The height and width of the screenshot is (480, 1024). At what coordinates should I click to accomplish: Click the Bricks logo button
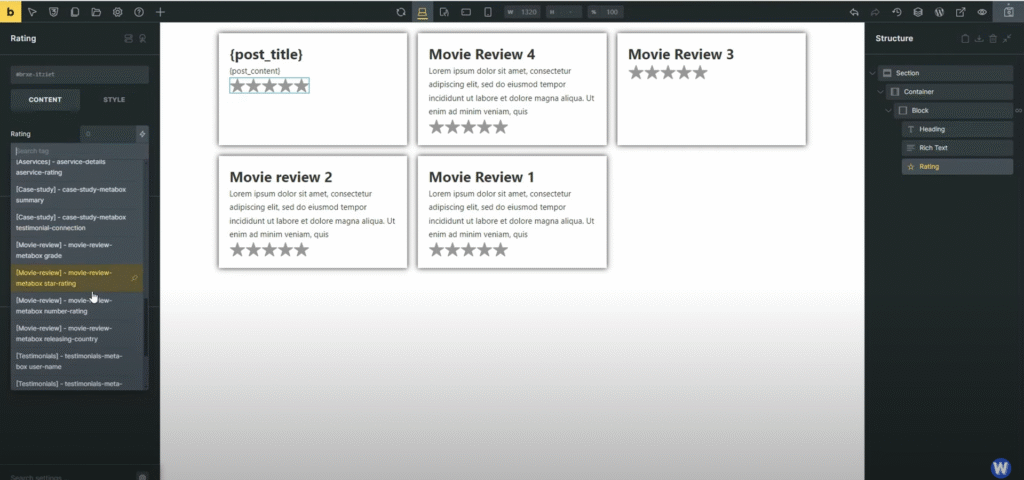click(10, 12)
